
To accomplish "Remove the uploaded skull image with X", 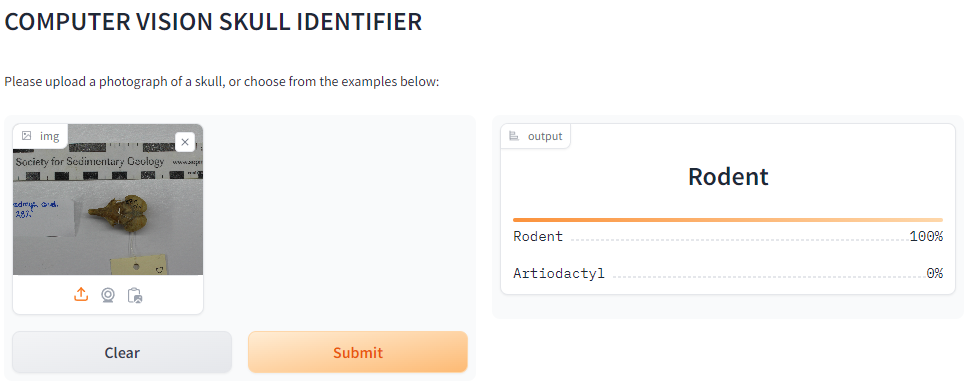I will pos(185,142).
